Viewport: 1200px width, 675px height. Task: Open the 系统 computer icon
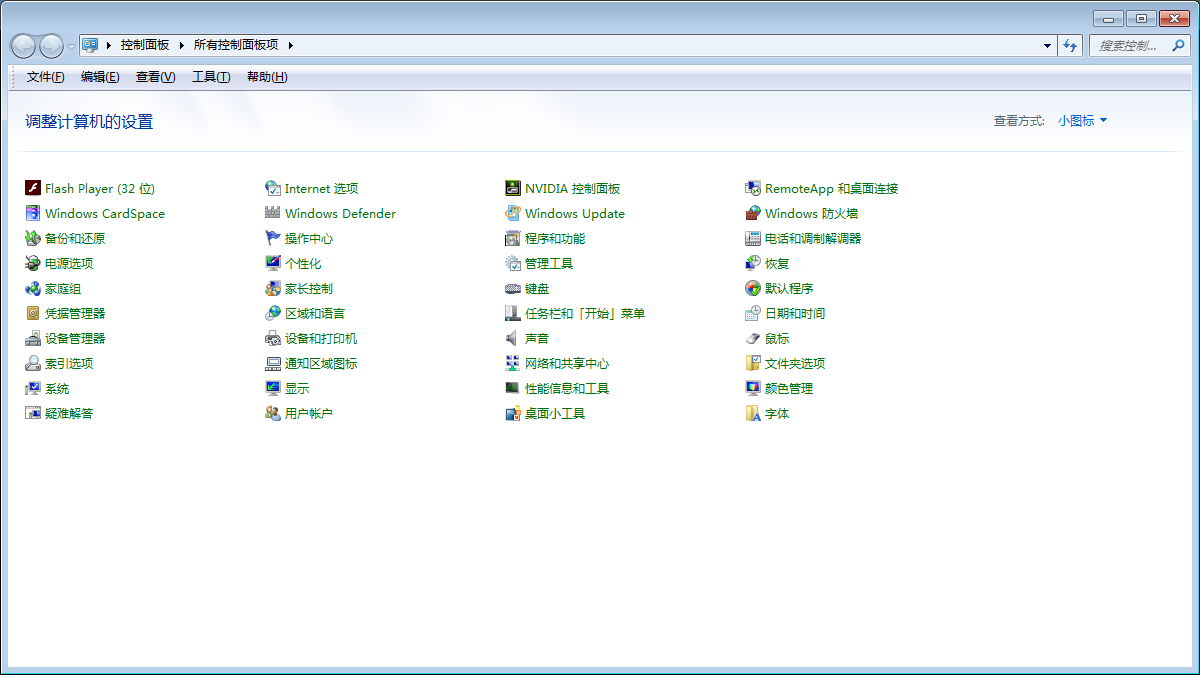click(33, 388)
